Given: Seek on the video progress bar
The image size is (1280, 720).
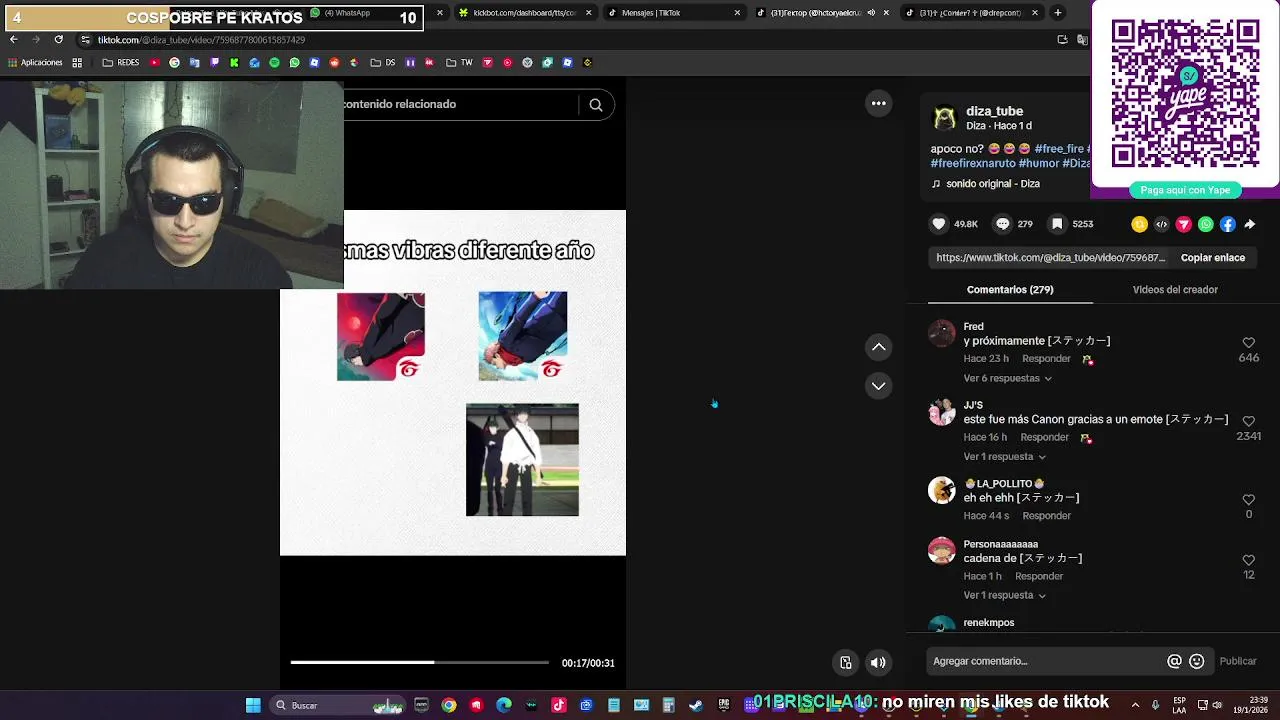Looking at the screenshot, I should (x=419, y=662).
